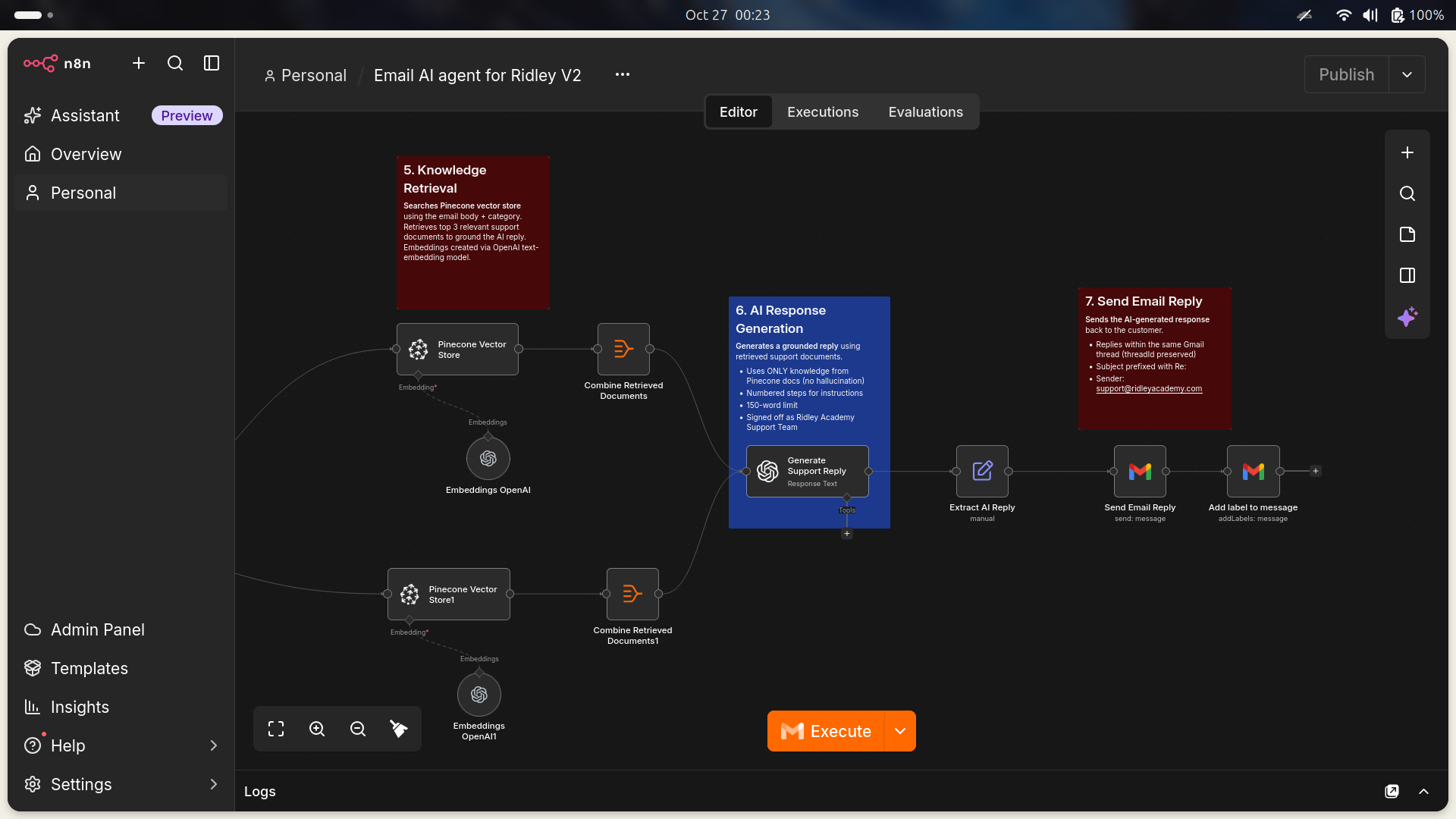Image resolution: width=1456 pixels, height=819 pixels.
Task: Switch to Editor tab
Action: (739, 111)
